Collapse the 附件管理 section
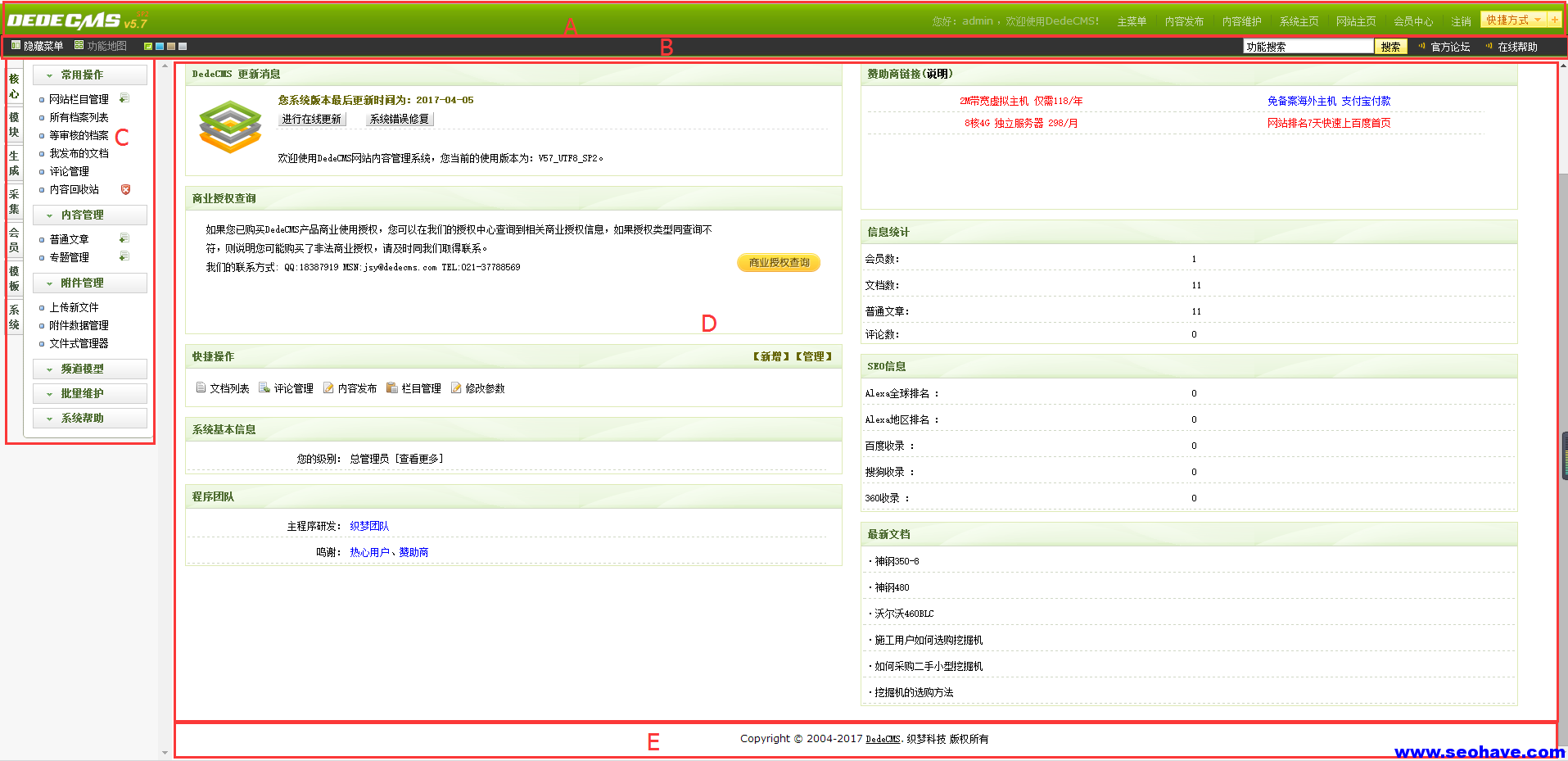Screen dimensions: 1568x761 [90, 283]
